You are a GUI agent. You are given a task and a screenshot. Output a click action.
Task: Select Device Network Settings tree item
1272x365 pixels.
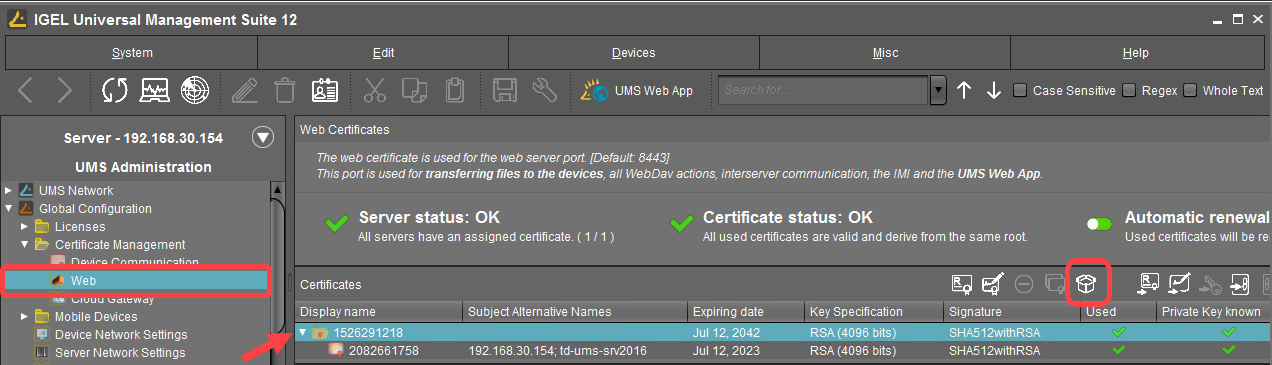tap(120, 335)
